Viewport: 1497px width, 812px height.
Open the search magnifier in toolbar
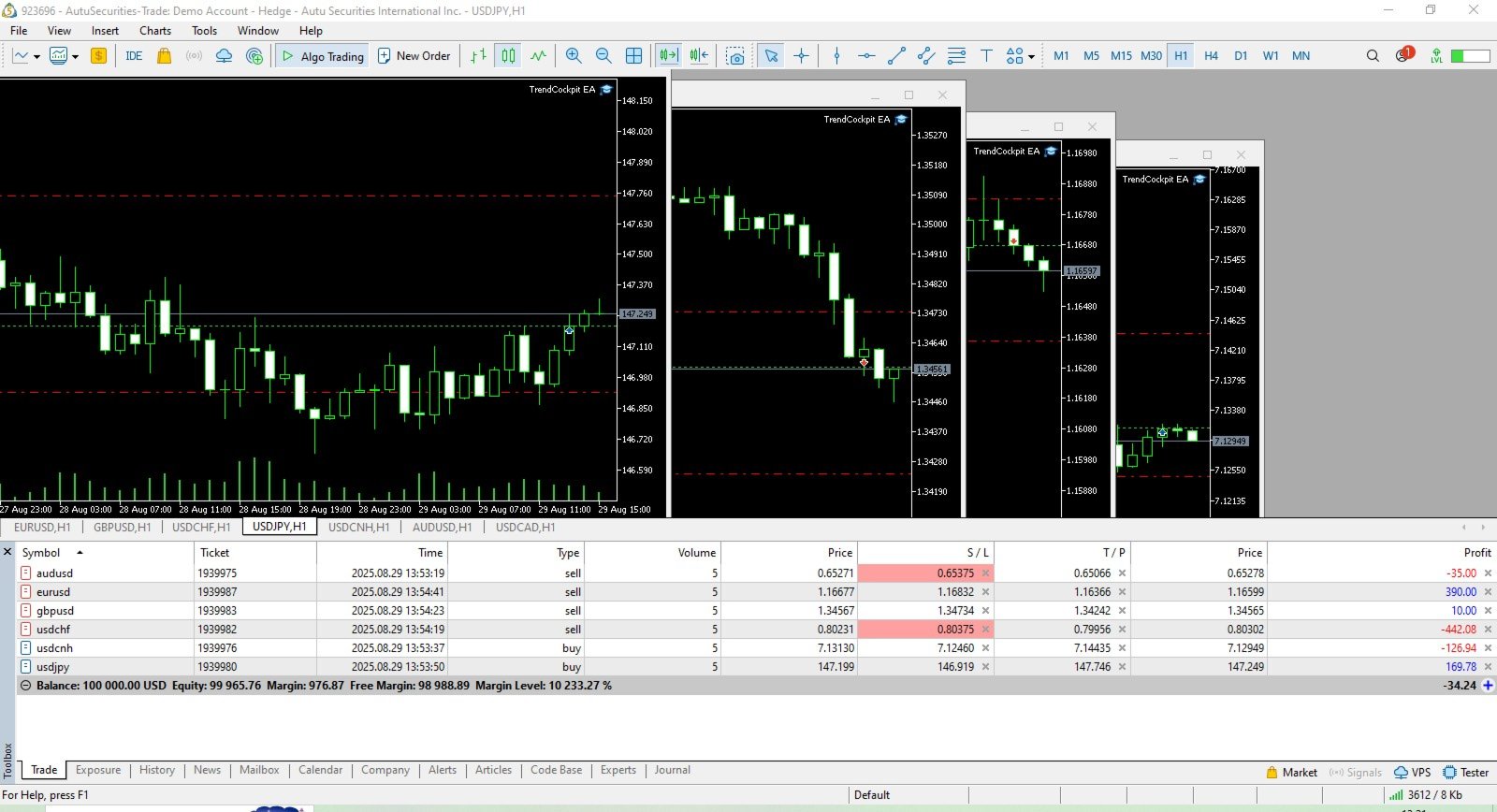(x=1373, y=56)
